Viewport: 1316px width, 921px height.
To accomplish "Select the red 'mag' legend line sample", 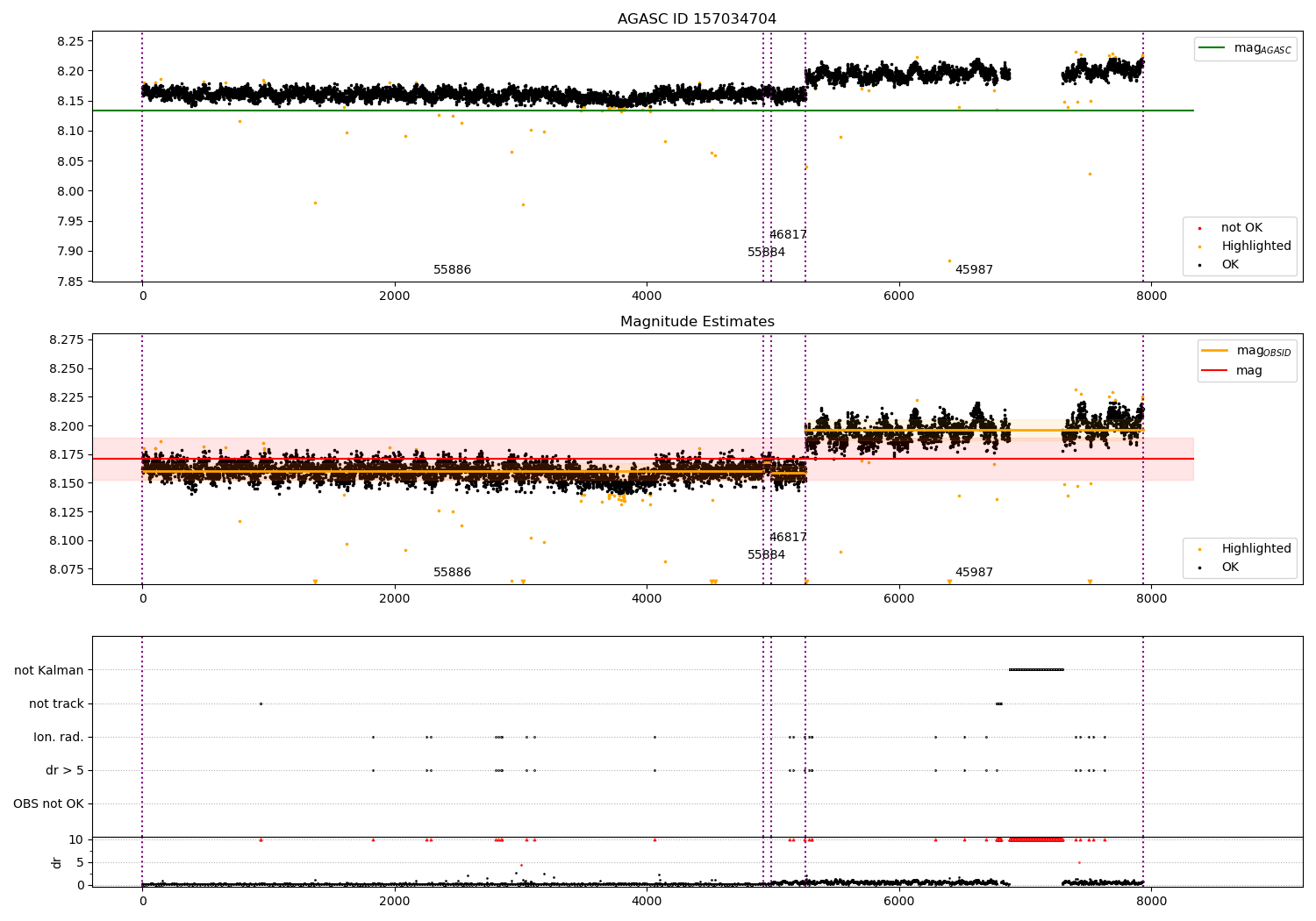I will click(x=1215, y=371).
